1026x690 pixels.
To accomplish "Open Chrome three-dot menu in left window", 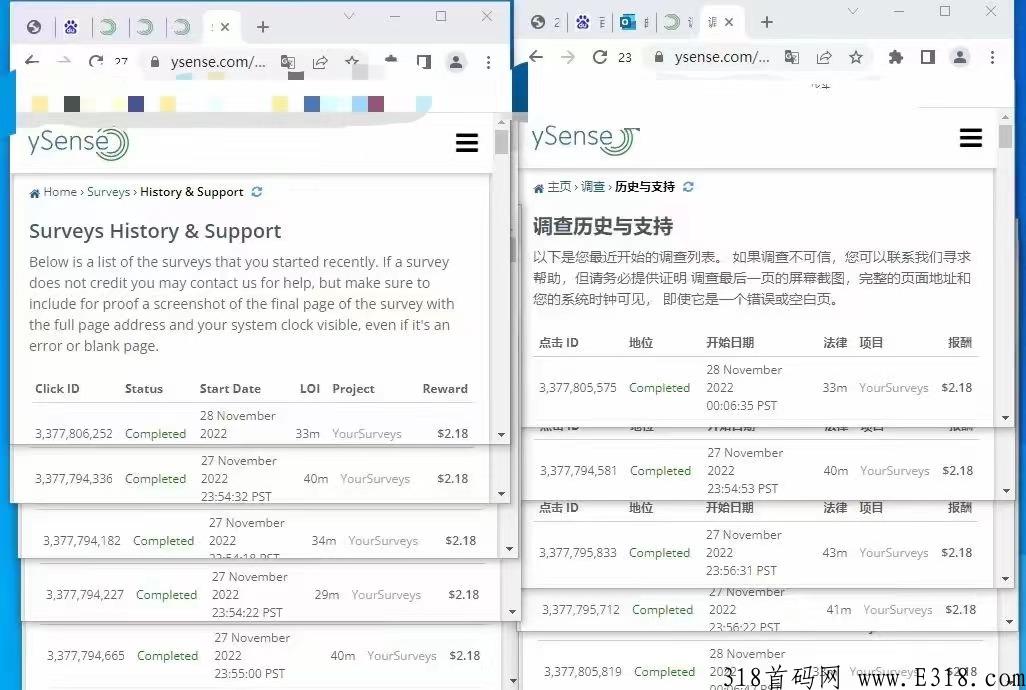I will coord(488,62).
